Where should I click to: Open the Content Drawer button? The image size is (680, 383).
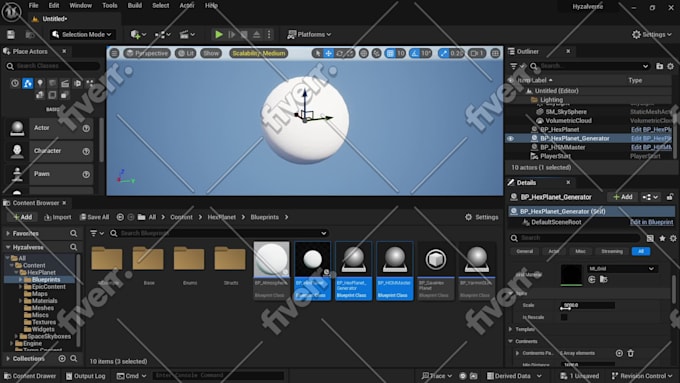click(30, 376)
